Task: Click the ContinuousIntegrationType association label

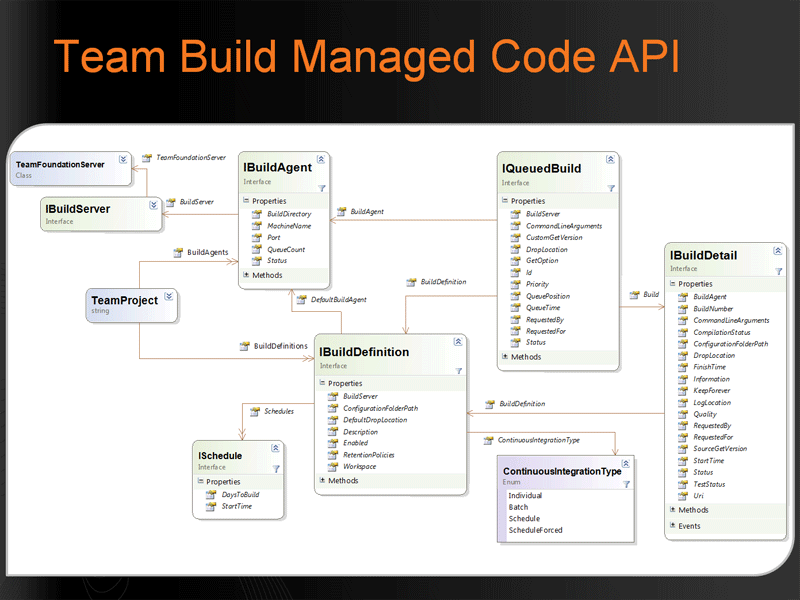Action: [x=539, y=440]
